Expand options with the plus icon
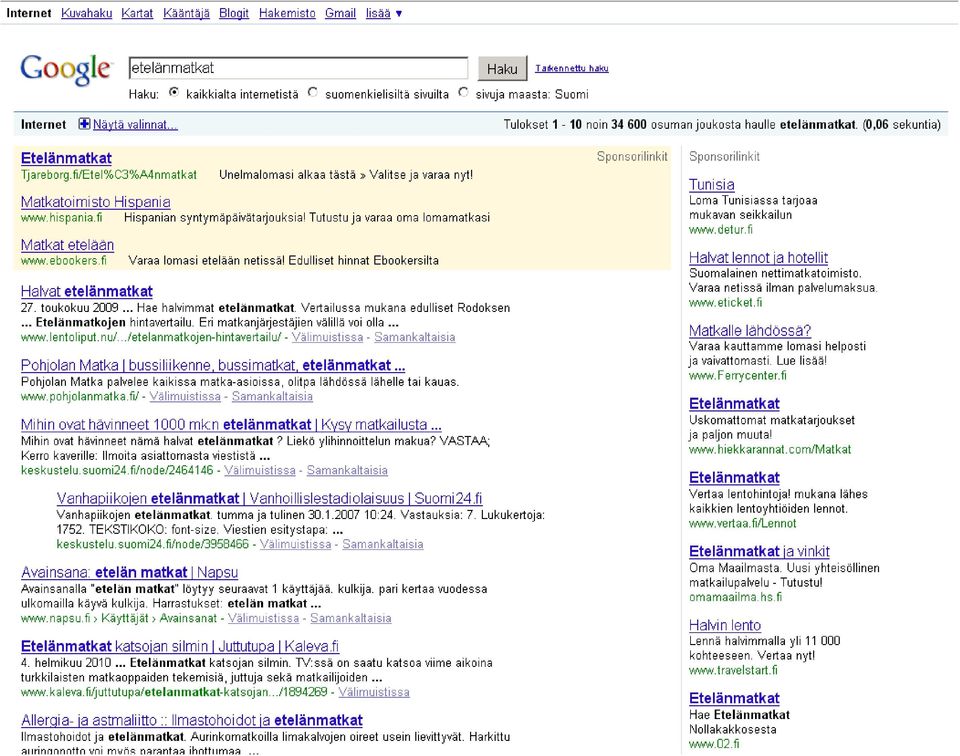 tap(84, 124)
